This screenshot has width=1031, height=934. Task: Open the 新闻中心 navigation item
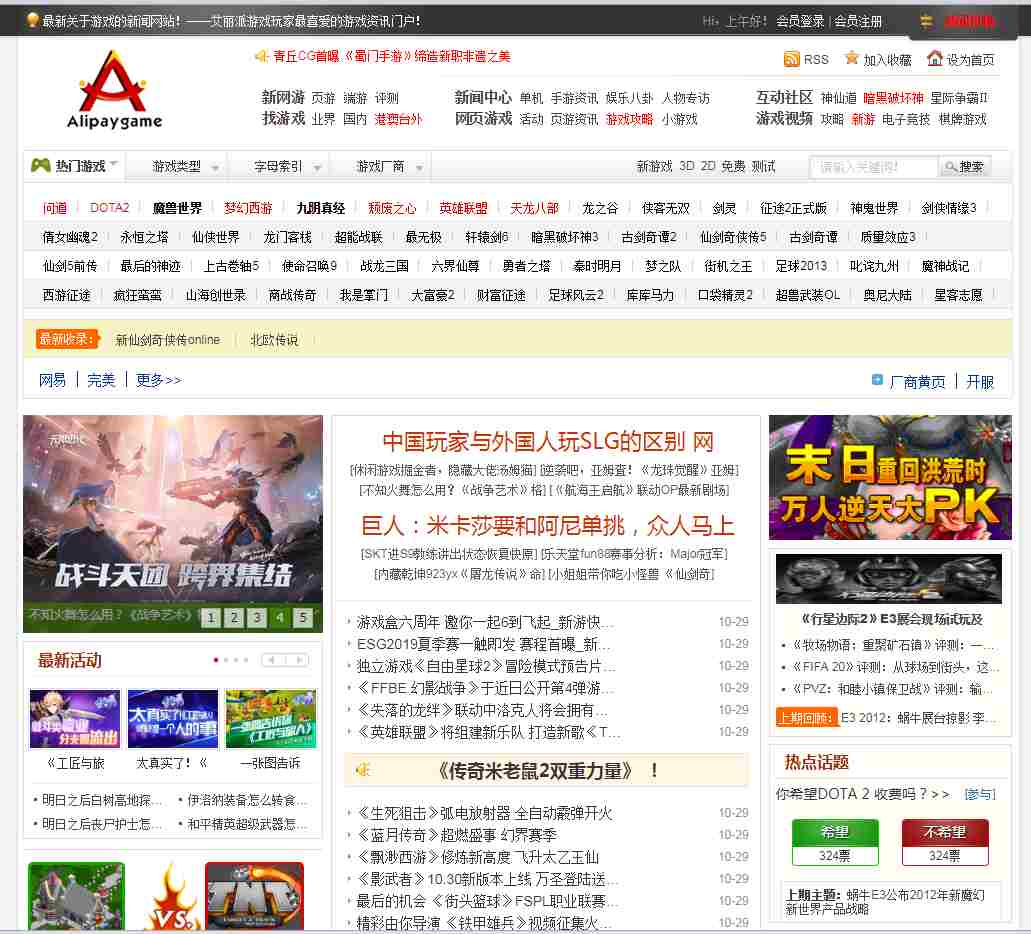tap(483, 97)
